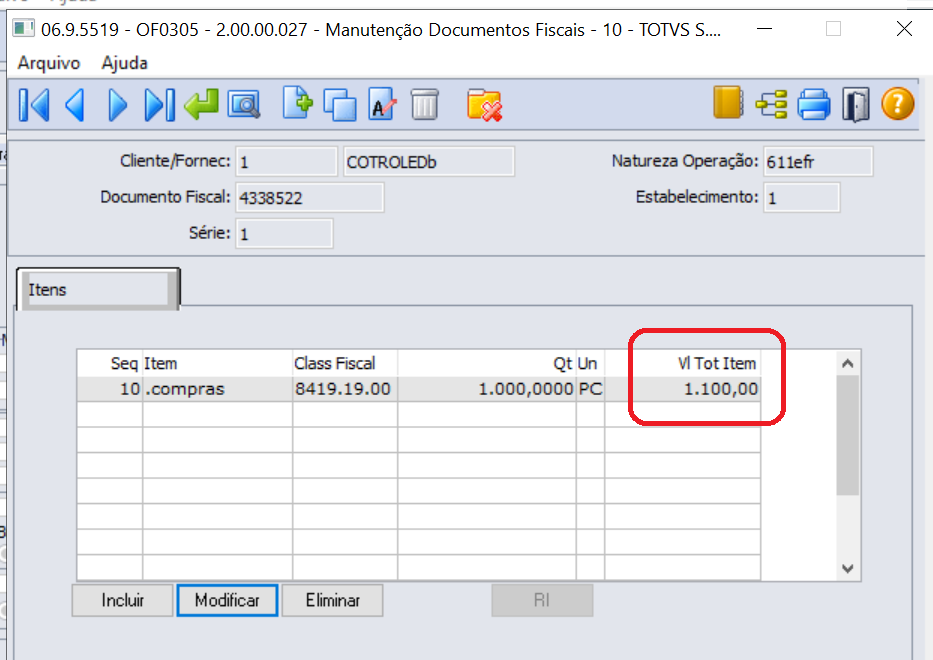Screen dimensions: 933x660
Task: Select quantity cell 1.000,0000
Action: coord(486,389)
